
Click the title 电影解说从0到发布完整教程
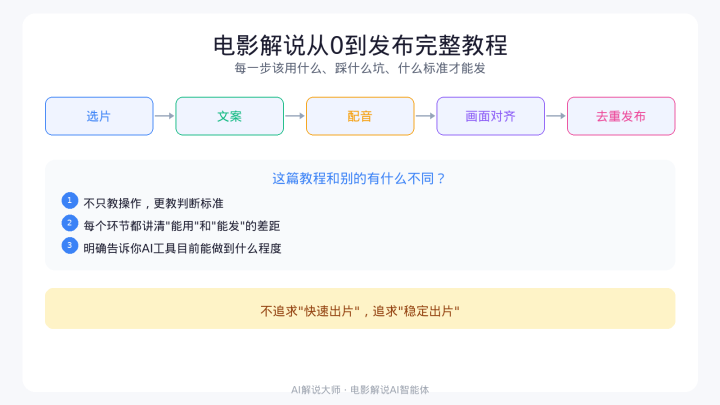tap(360, 45)
